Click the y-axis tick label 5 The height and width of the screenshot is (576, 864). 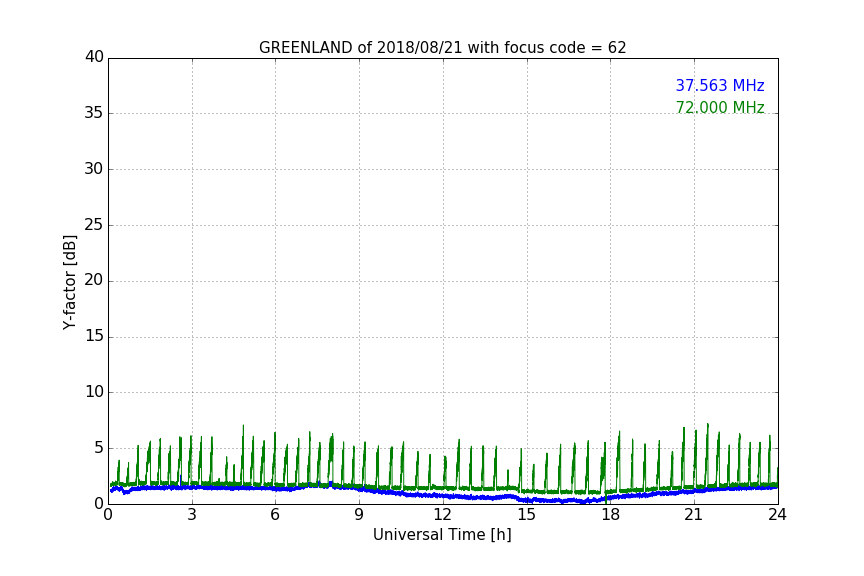pos(99,448)
